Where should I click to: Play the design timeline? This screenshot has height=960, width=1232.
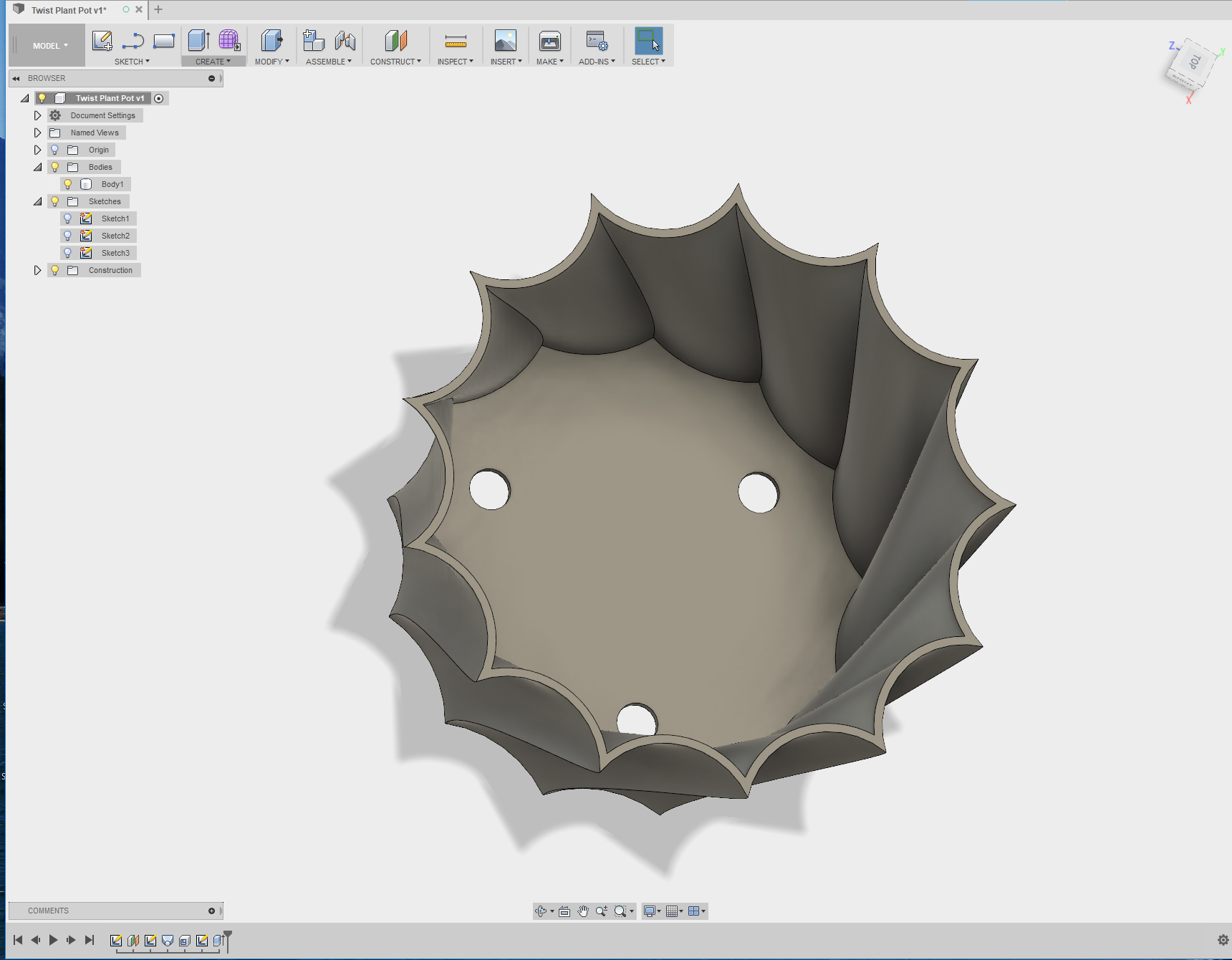53,940
